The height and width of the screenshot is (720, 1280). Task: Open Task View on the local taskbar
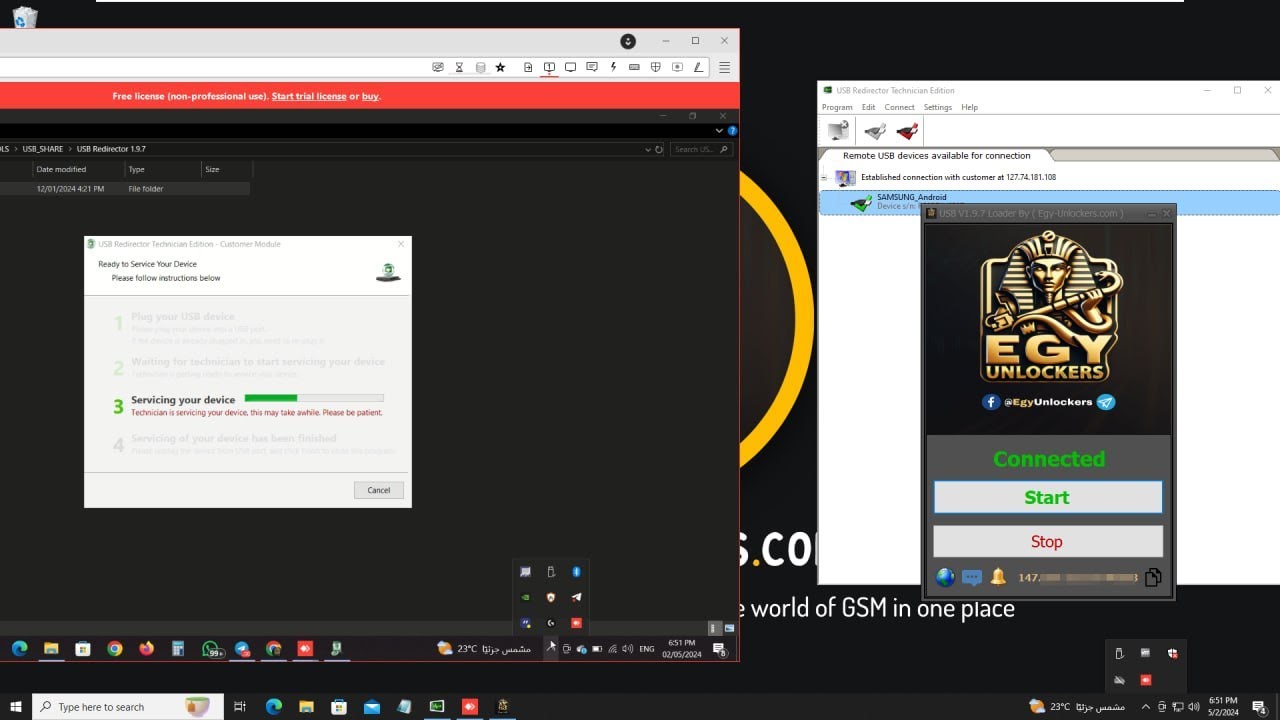(x=240, y=707)
